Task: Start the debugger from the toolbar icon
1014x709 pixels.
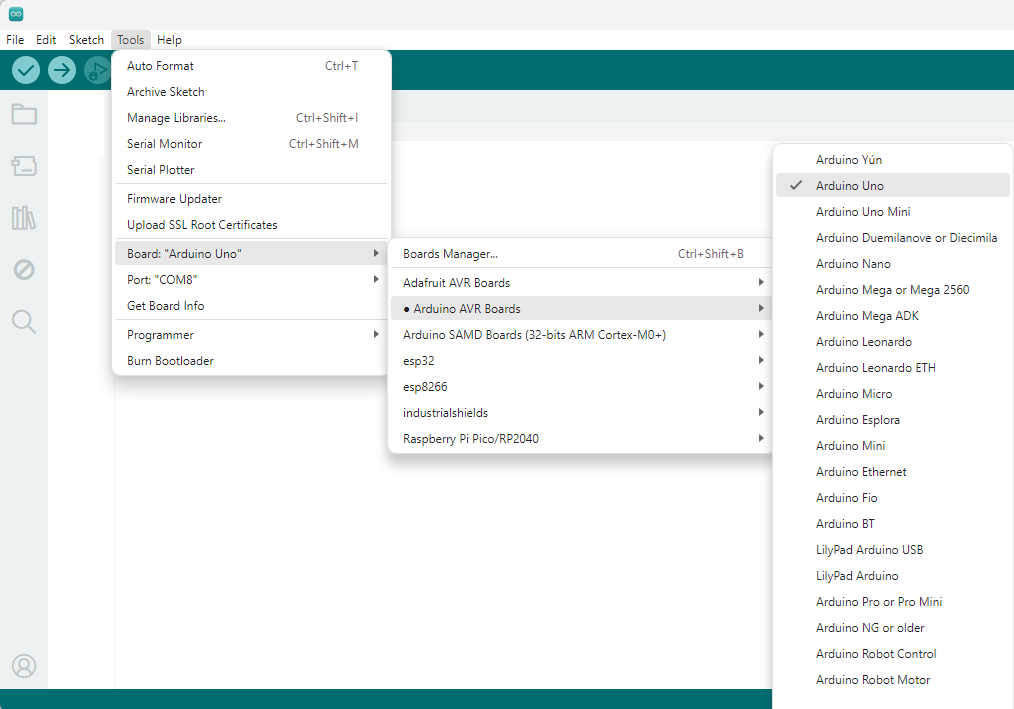Action: pyautogui.click(x=97, y=70)
